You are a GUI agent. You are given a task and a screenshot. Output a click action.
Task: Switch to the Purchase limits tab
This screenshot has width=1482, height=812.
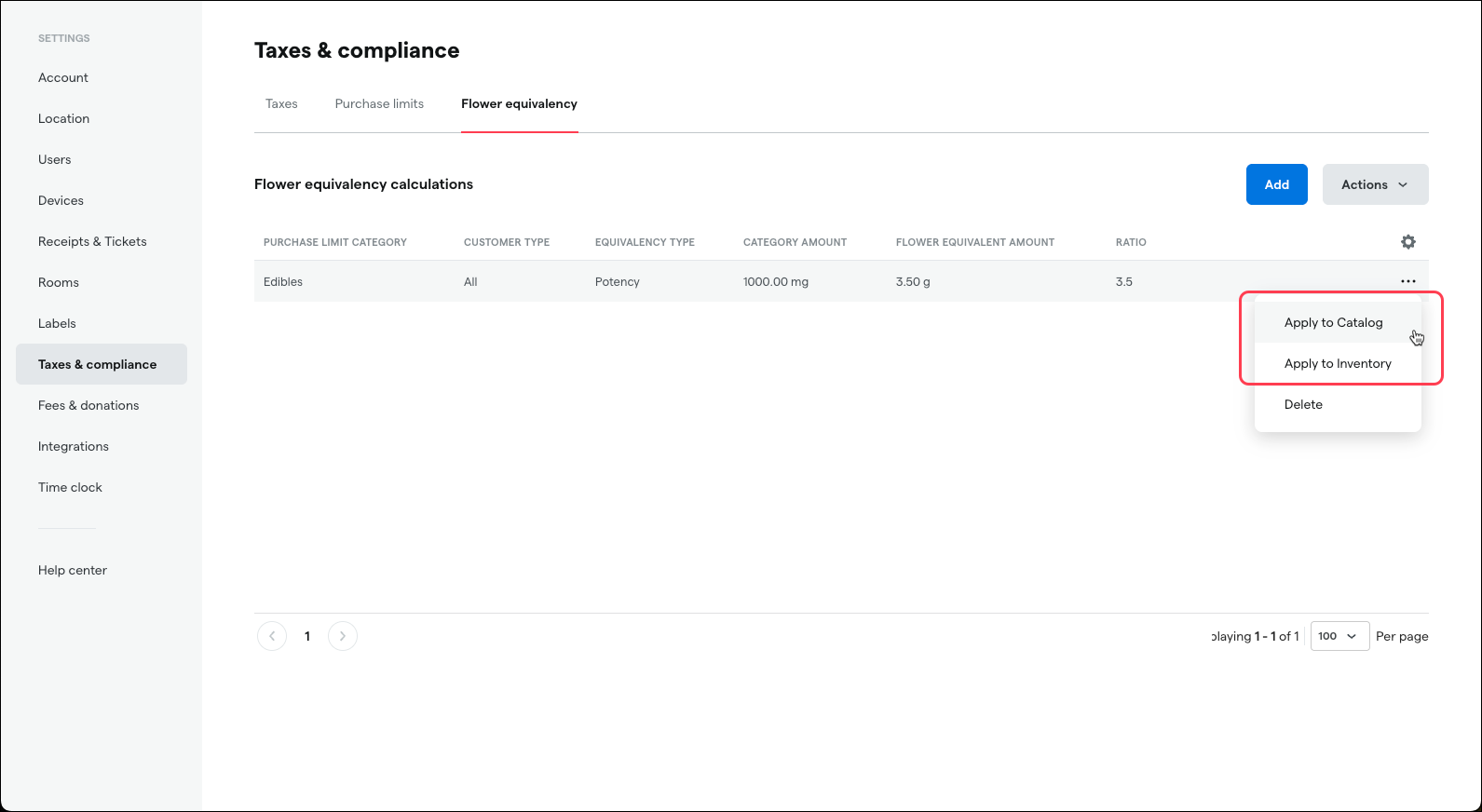(x=379, y=103)
